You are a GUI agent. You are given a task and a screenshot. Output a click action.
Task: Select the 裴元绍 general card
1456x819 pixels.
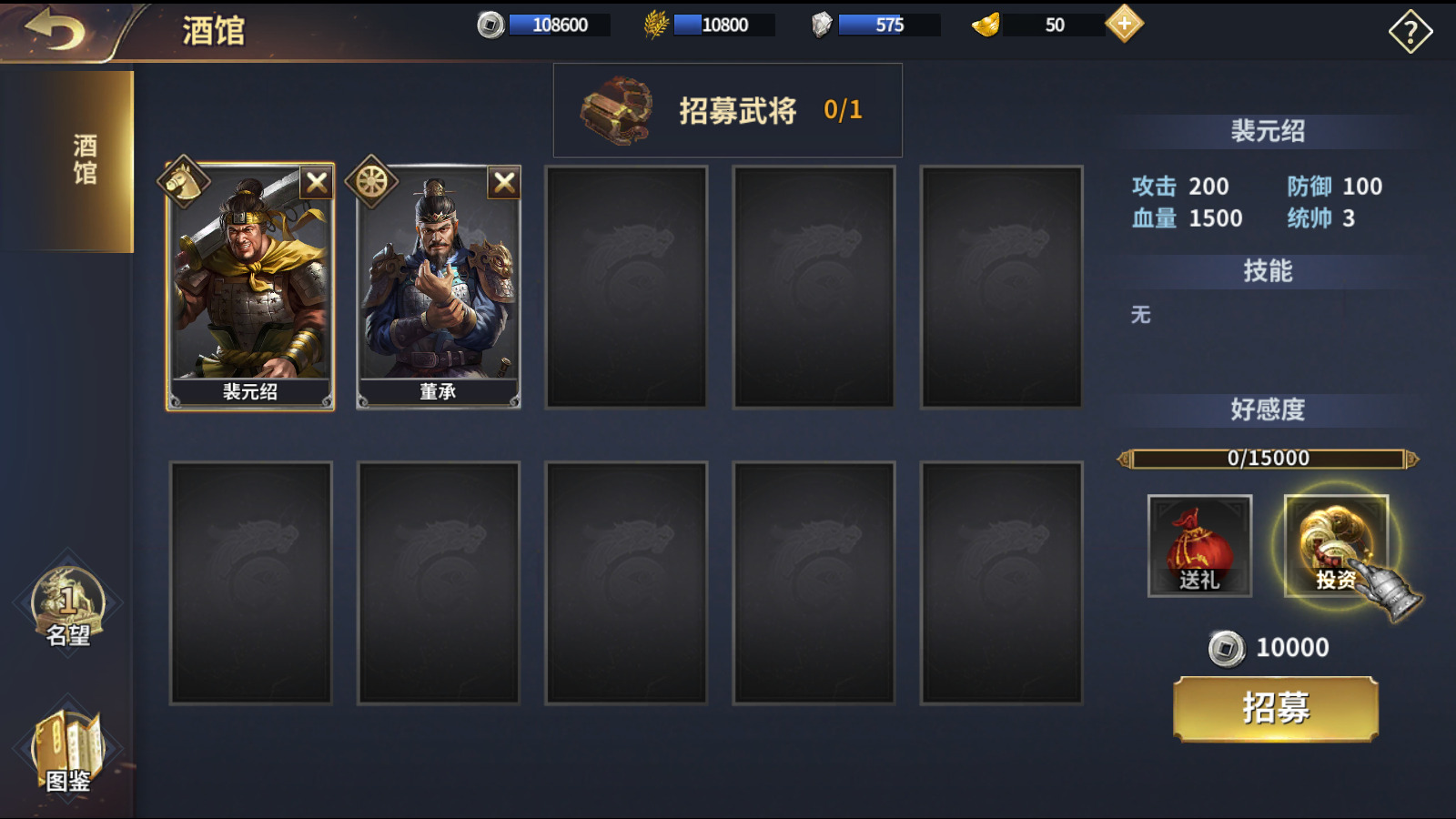click(x=250, y=288)
